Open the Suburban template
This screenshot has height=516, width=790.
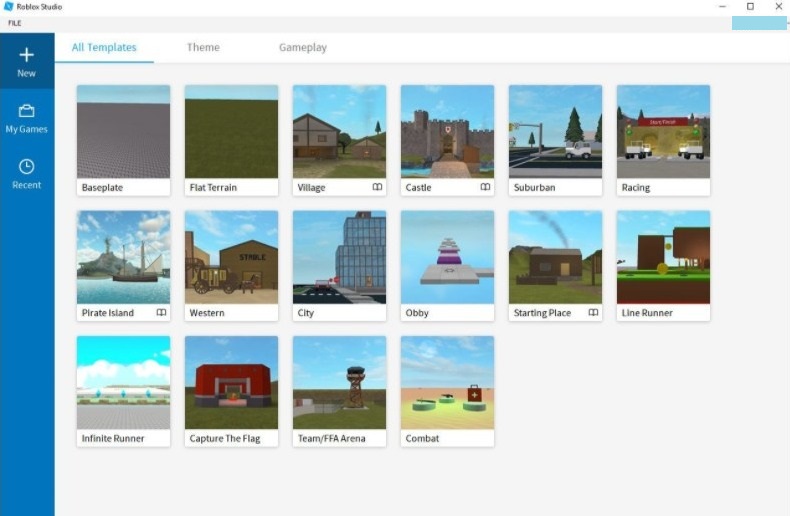pyautogui.click(x=555, y=132)
